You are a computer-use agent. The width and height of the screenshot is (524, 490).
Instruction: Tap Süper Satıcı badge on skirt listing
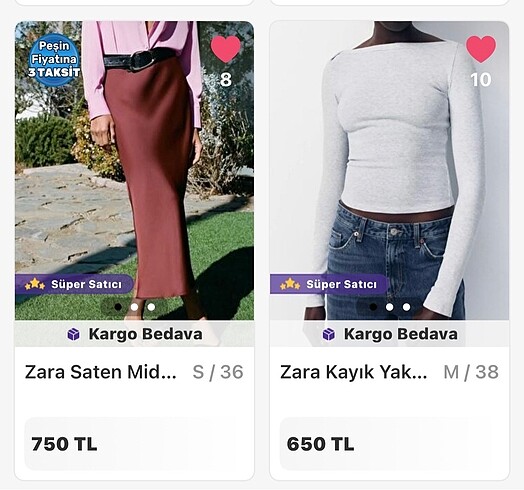(x=74, y=284)
